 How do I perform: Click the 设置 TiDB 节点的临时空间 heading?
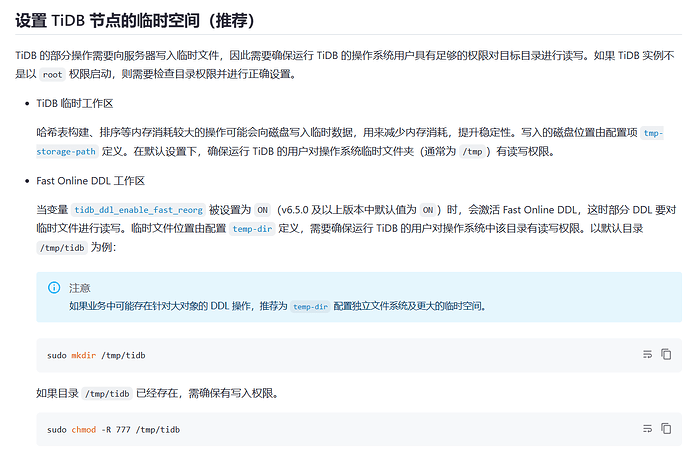click(x=135, y=21)
